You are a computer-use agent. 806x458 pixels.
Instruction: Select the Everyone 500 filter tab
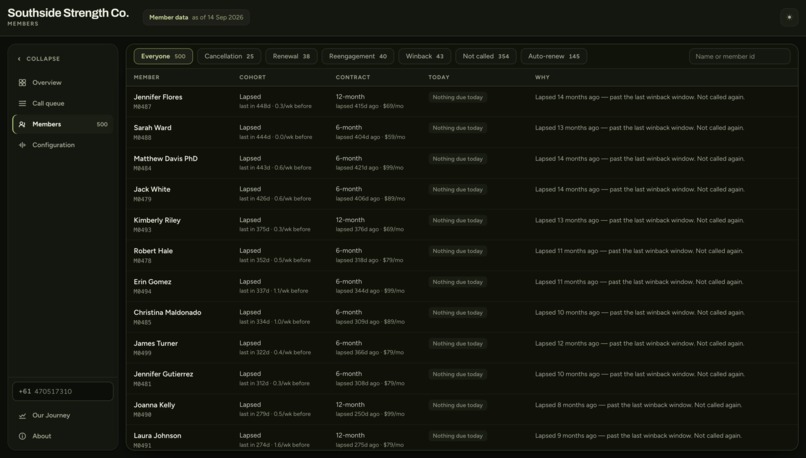(163, 57)
